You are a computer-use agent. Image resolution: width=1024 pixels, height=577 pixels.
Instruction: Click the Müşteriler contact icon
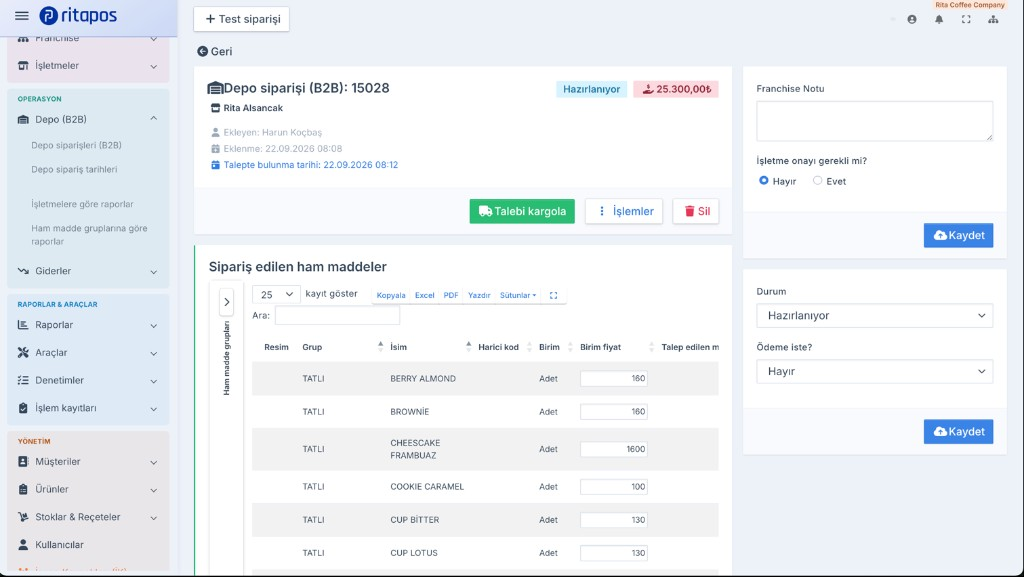[x=23, y=461]
